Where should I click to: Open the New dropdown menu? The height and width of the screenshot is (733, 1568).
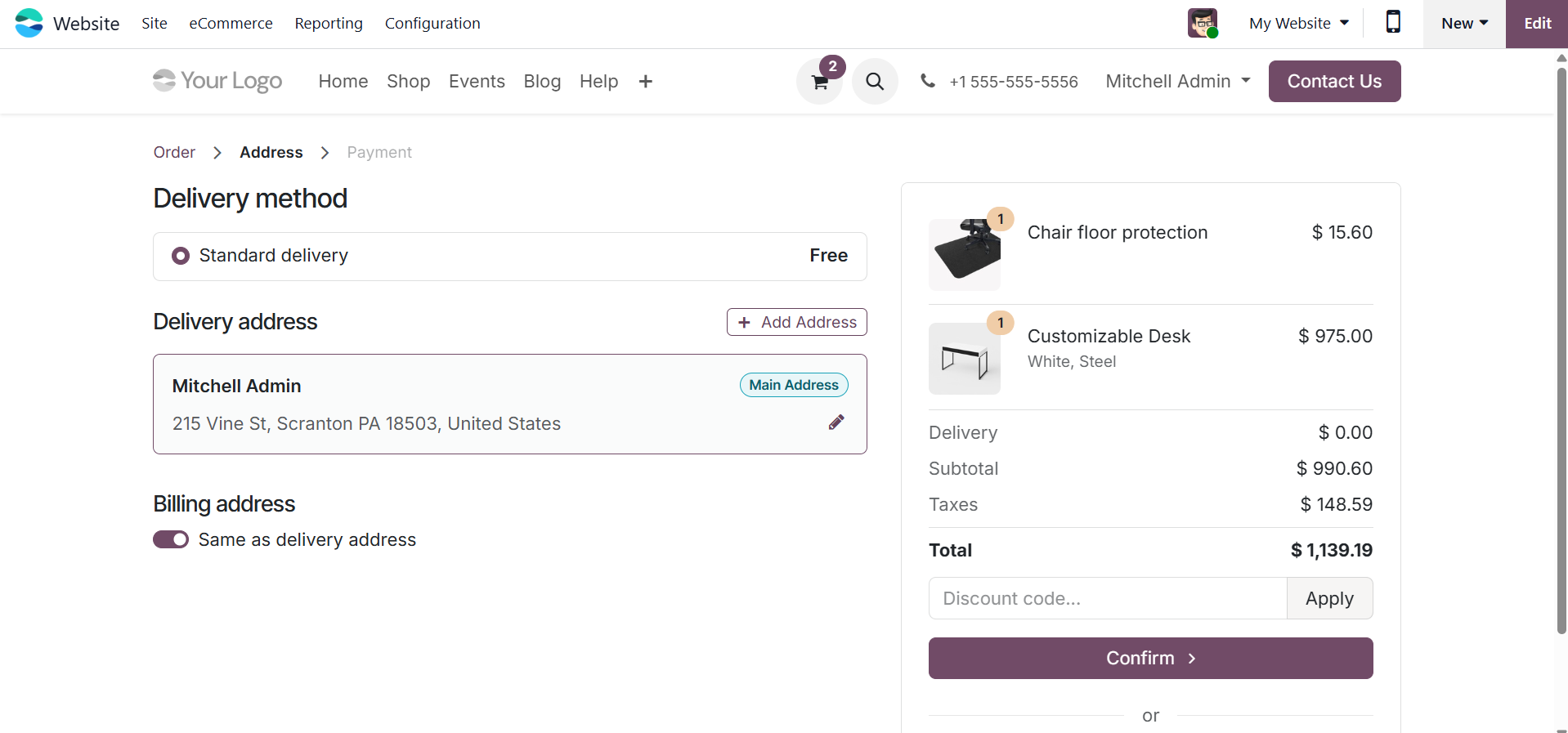pos(1463,24)
